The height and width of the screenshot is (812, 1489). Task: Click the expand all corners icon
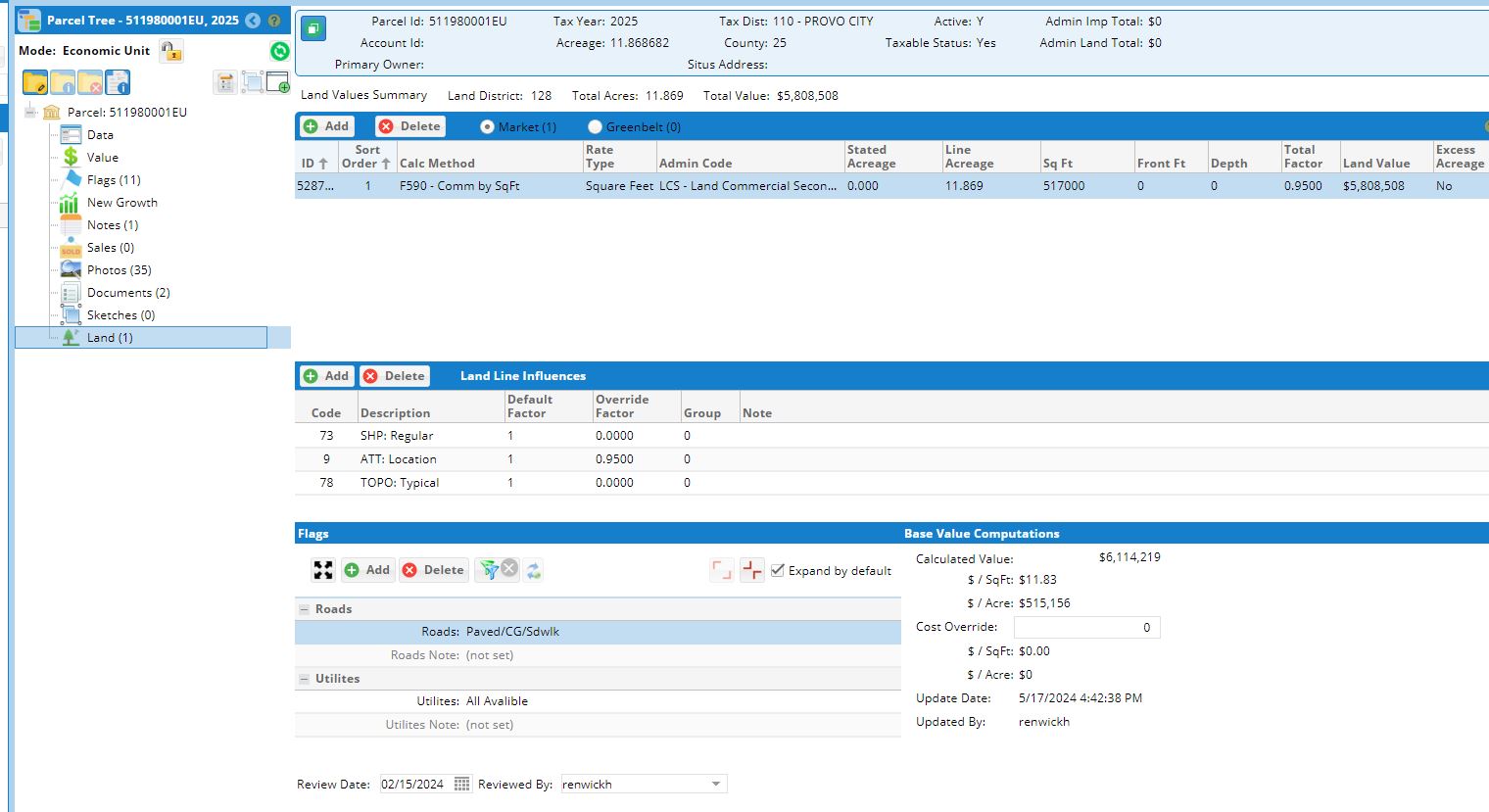pyautogui.click(x=721, y=570)
